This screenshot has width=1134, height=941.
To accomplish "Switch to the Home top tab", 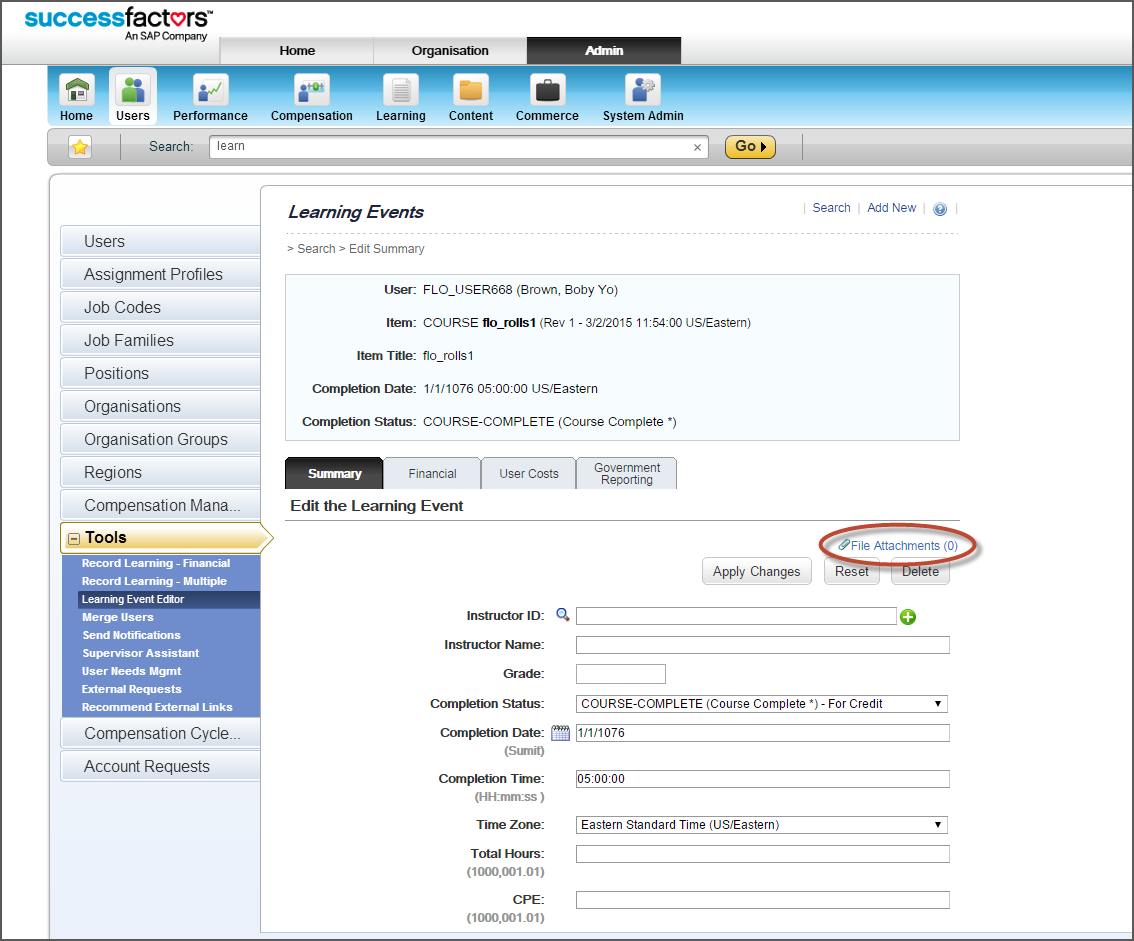I will click(x=297, y=51).
